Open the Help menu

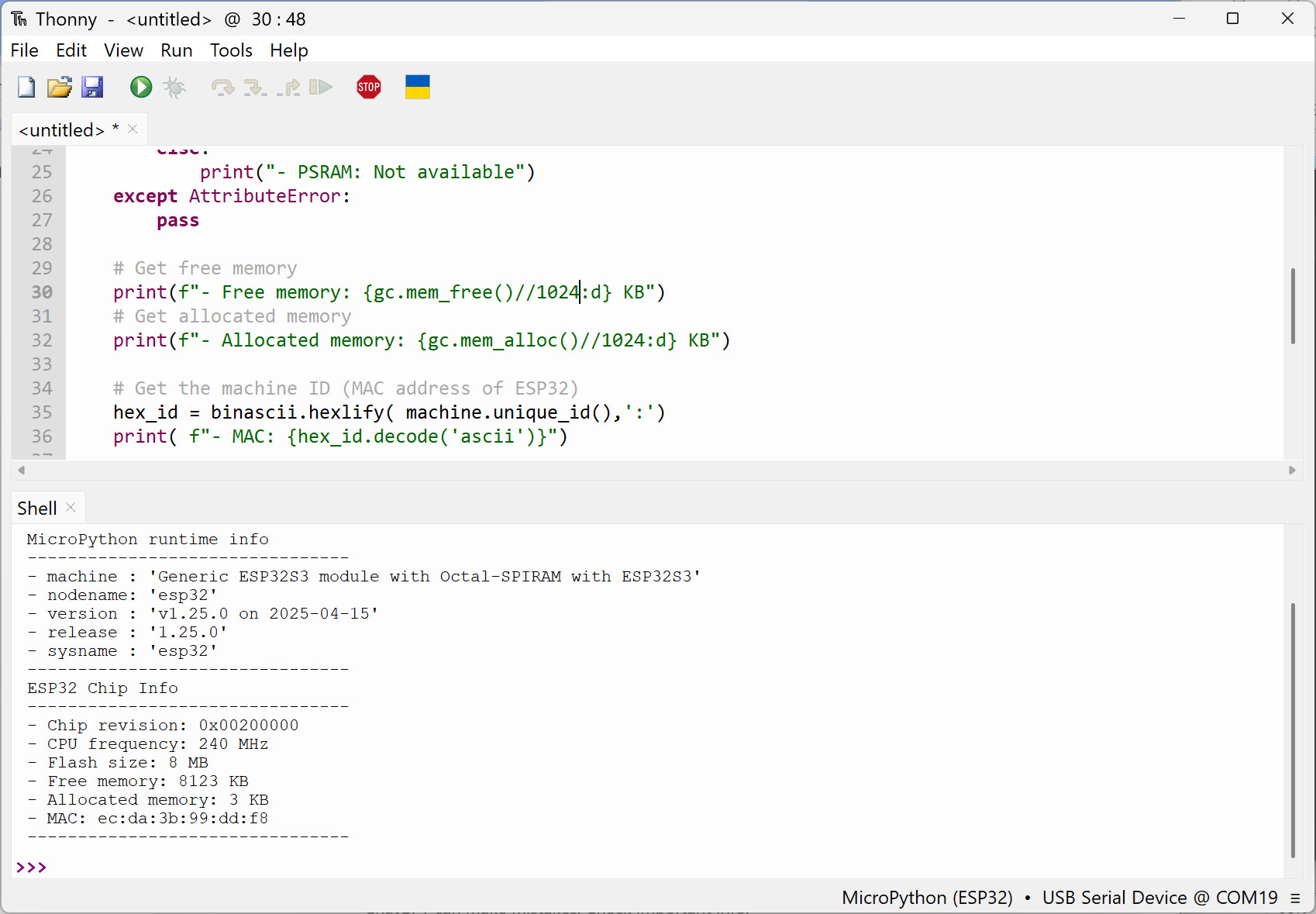pos(289,50)
